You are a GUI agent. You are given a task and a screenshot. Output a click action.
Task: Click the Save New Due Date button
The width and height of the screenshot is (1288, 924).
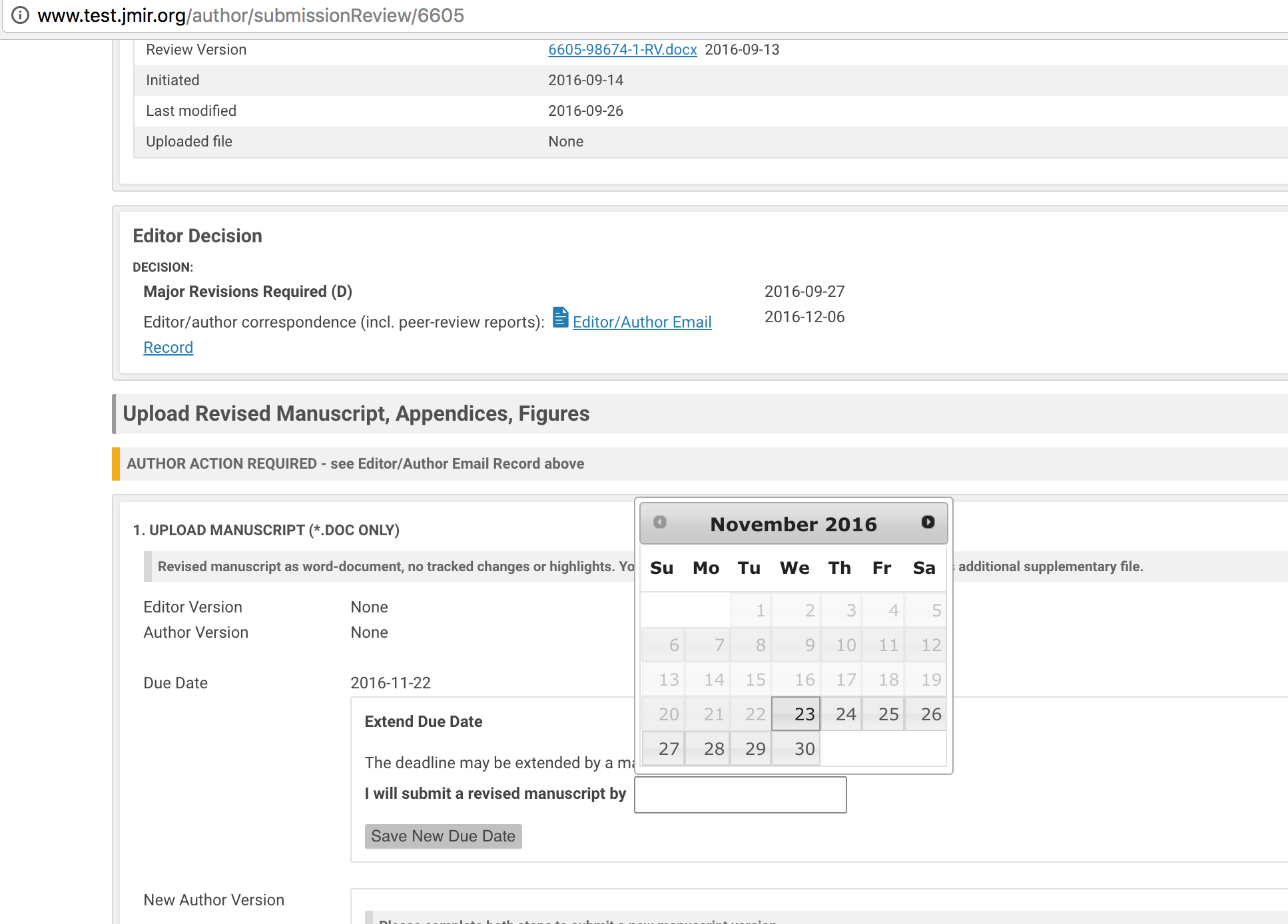point(443,836)
